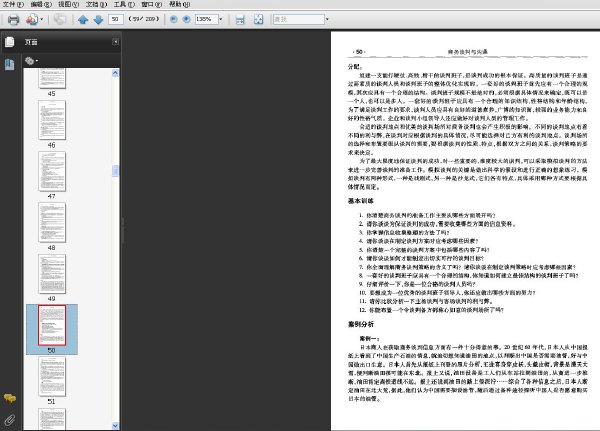Go to the next page with down arrow
The height and width of the screenshot is (431, 600).
click(98, 19)
